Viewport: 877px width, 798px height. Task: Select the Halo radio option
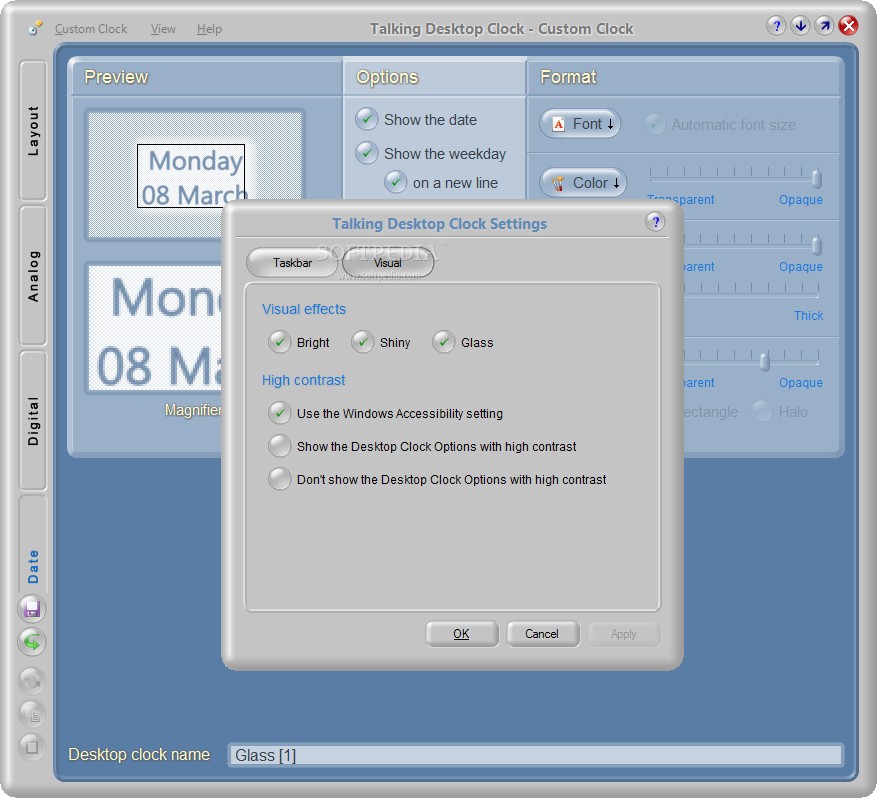[762, 411]
